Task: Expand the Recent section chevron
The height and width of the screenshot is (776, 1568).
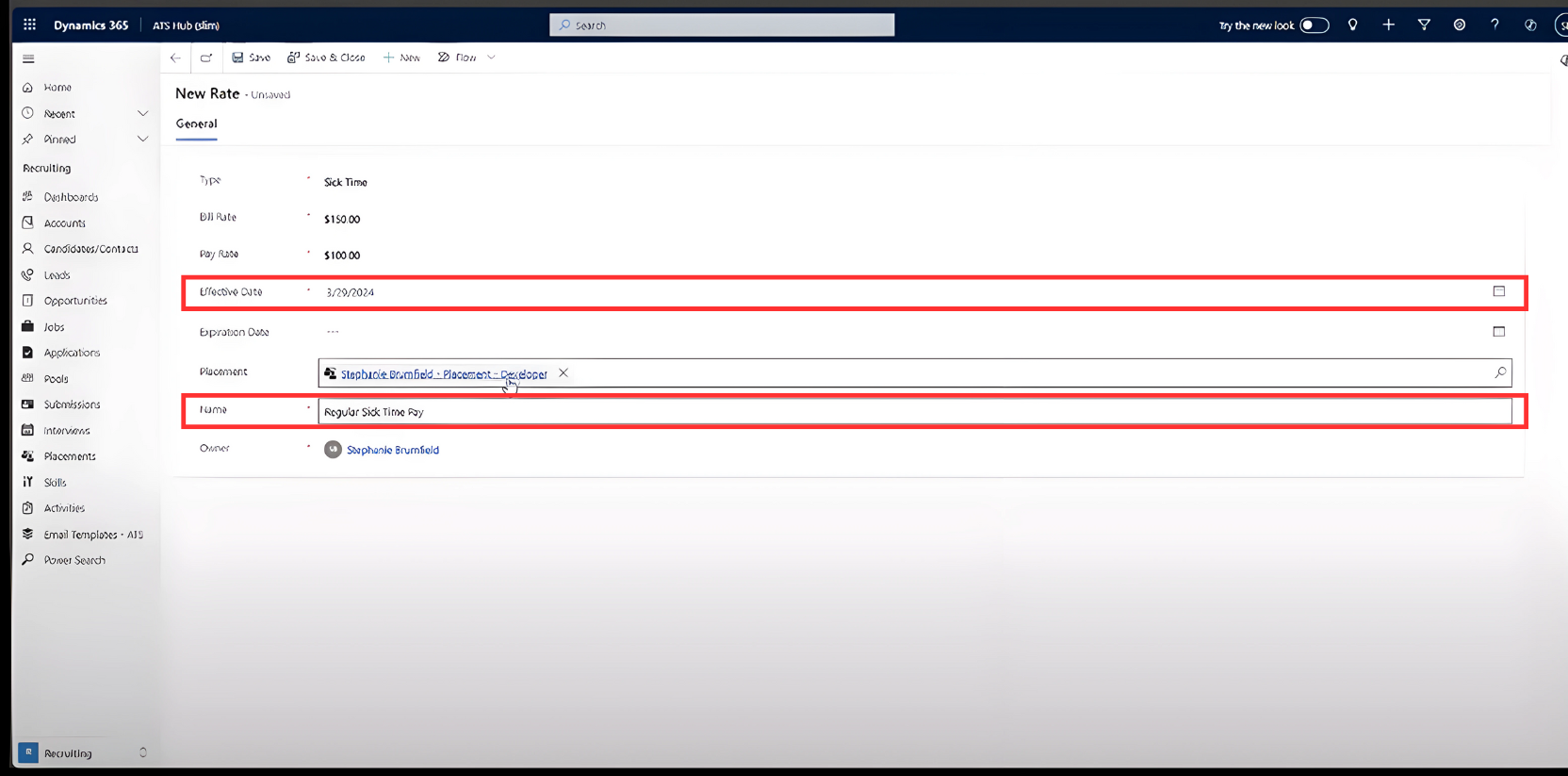Action: pos(143,113)
